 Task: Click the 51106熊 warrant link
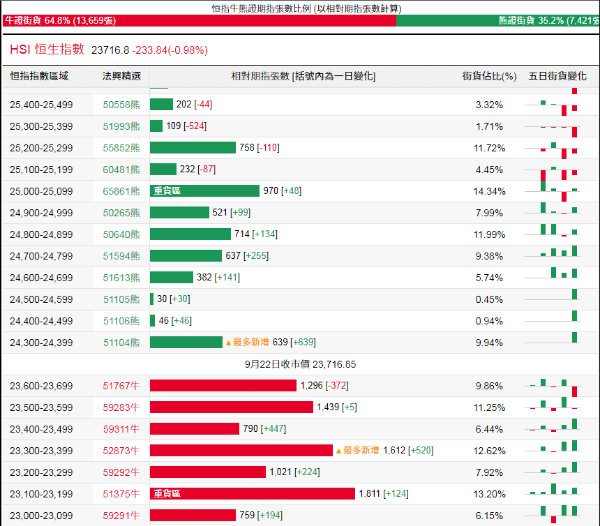coord(121,321)
